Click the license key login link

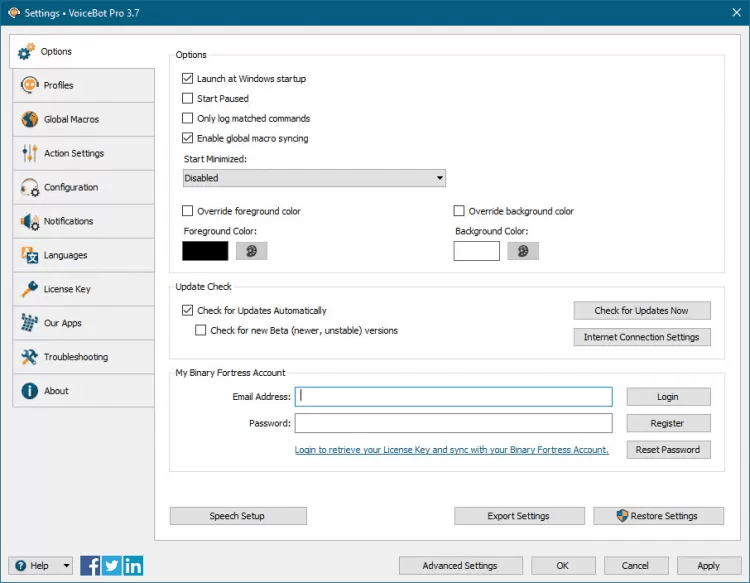(x=451, y=450)
